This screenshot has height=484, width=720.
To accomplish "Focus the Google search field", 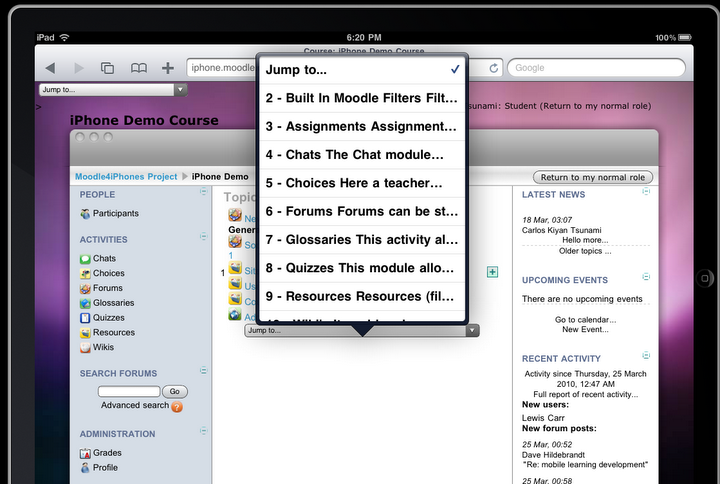I will 596,68.
